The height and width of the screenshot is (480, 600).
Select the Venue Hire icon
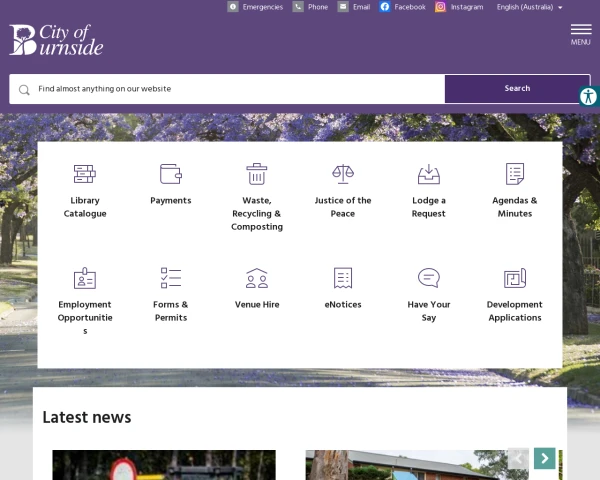pos(257,278)
